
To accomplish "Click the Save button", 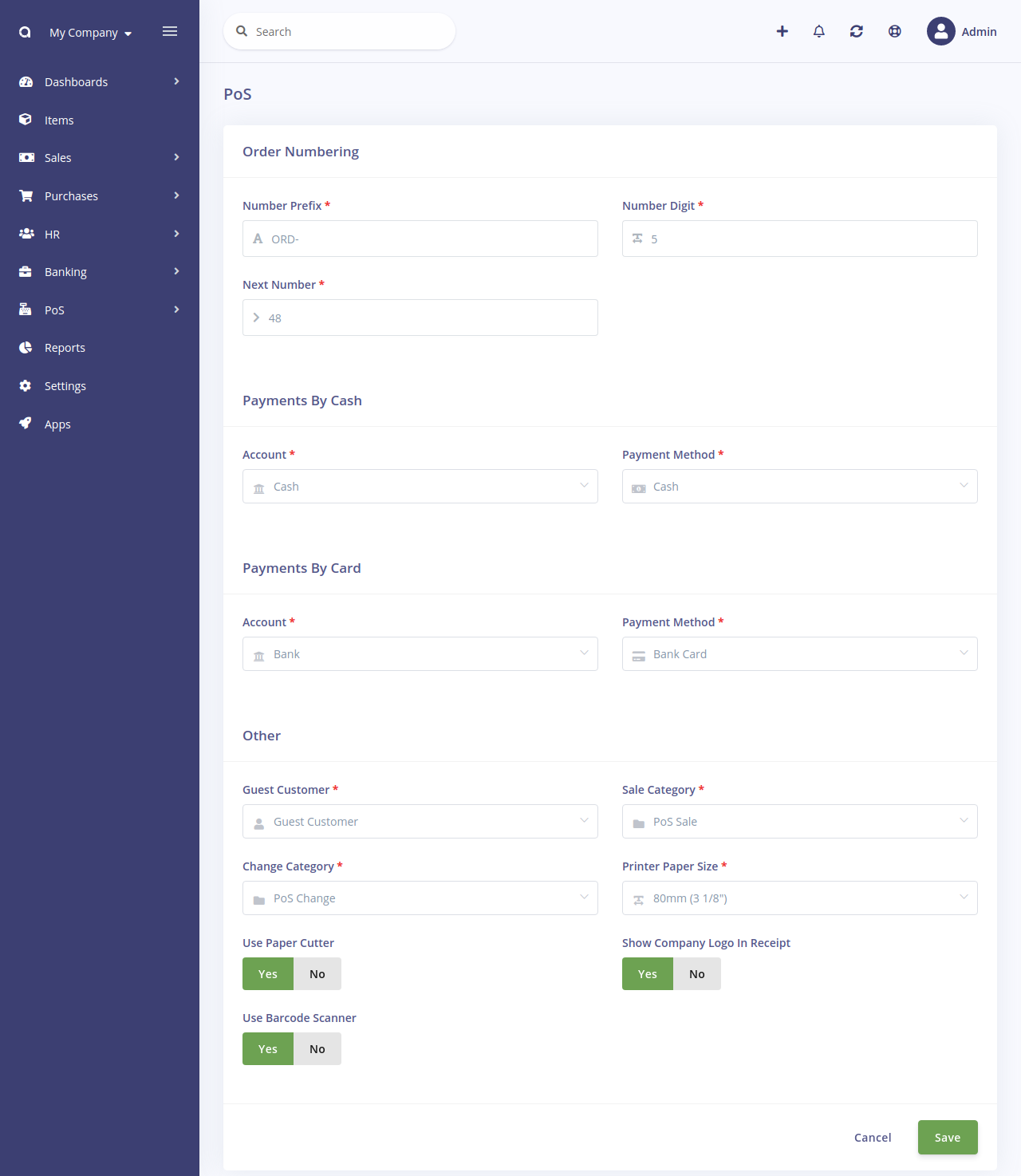I will click(948, 1137).
